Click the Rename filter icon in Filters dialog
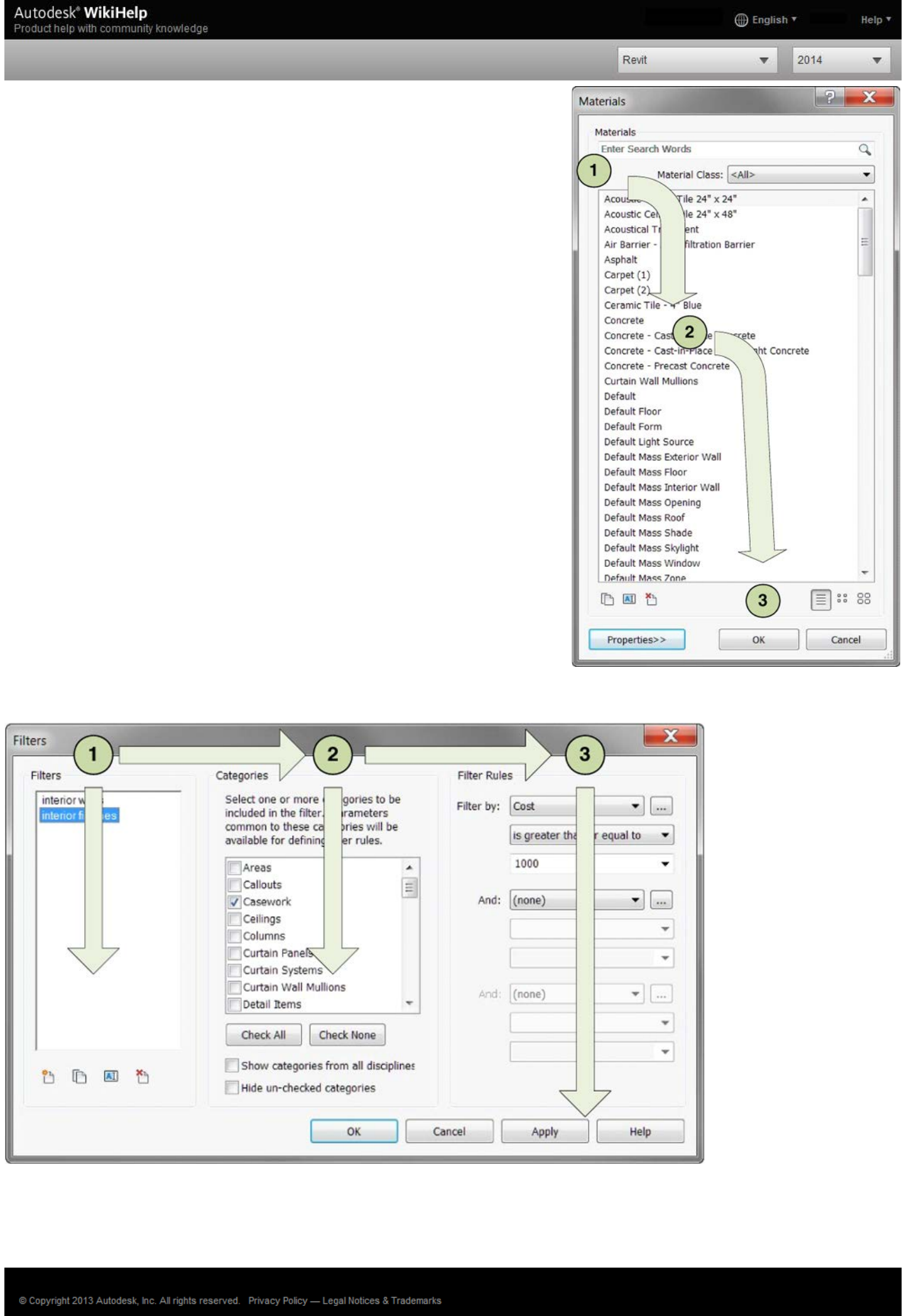The image size is (902, 1316). tap(111, 1077)
